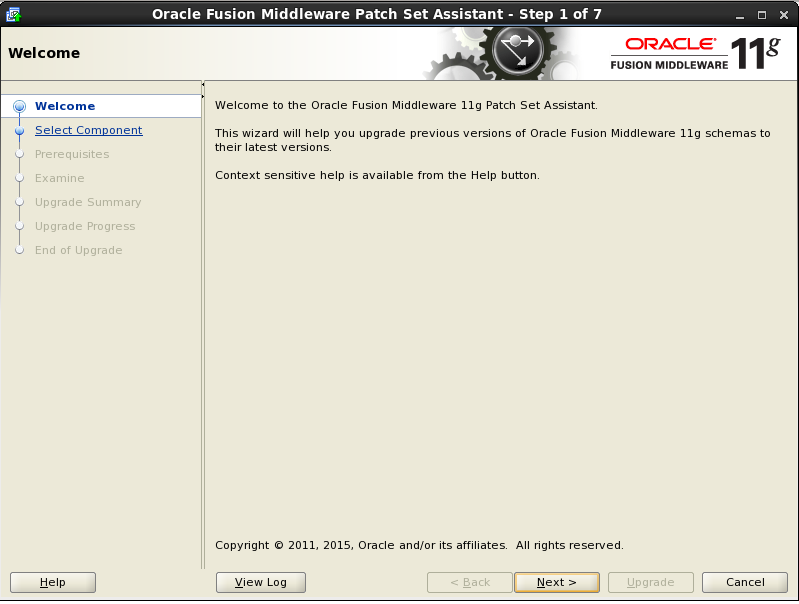
Task: Click the Select Component step bullet
Action: coord(19,130)
